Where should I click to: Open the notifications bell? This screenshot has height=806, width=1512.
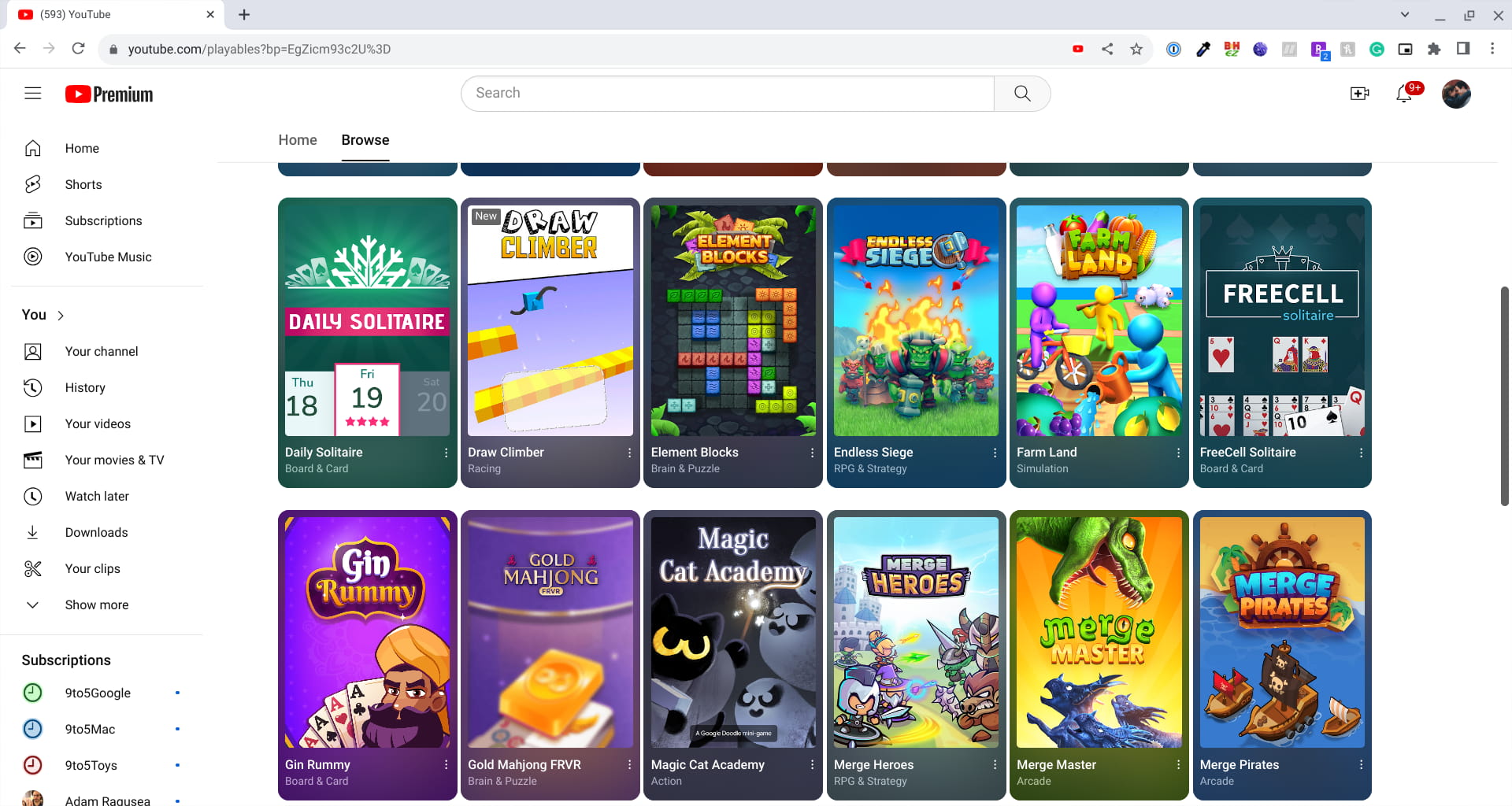click(1404, 93)
